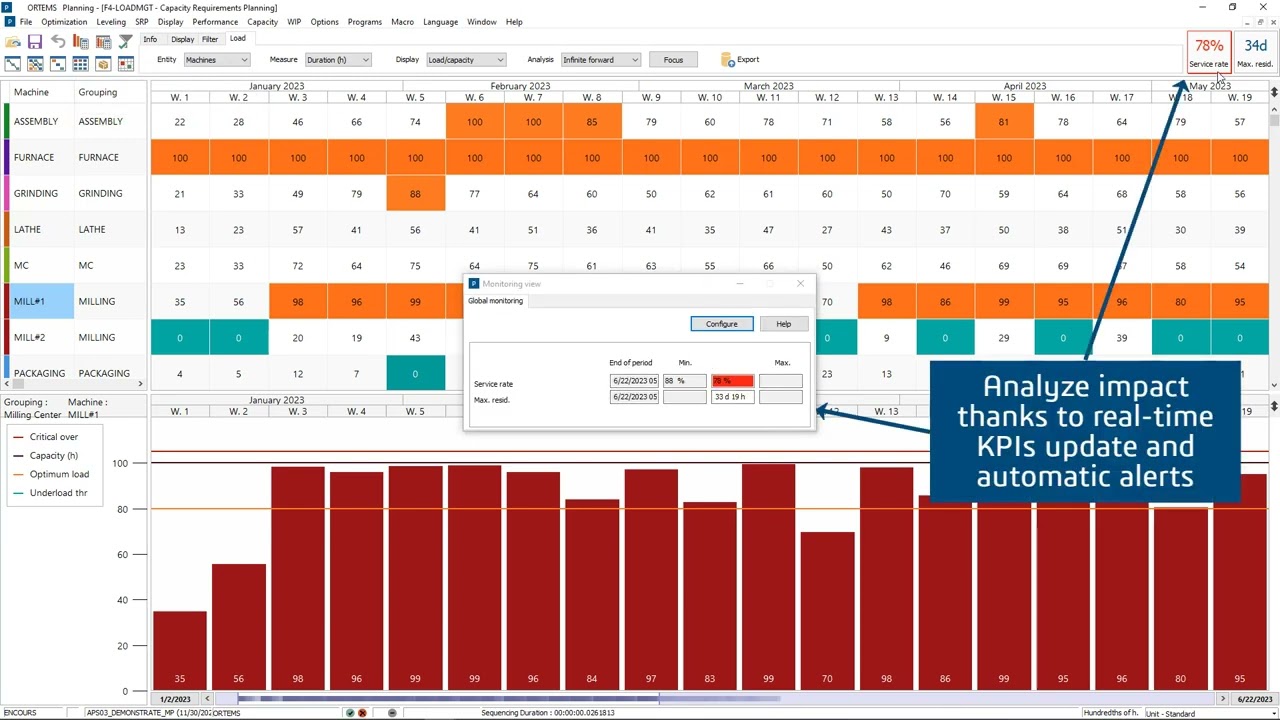Screen dimensions: 1280x720
Task: Open the package stock view icon
Action: (x=103, y=63)
